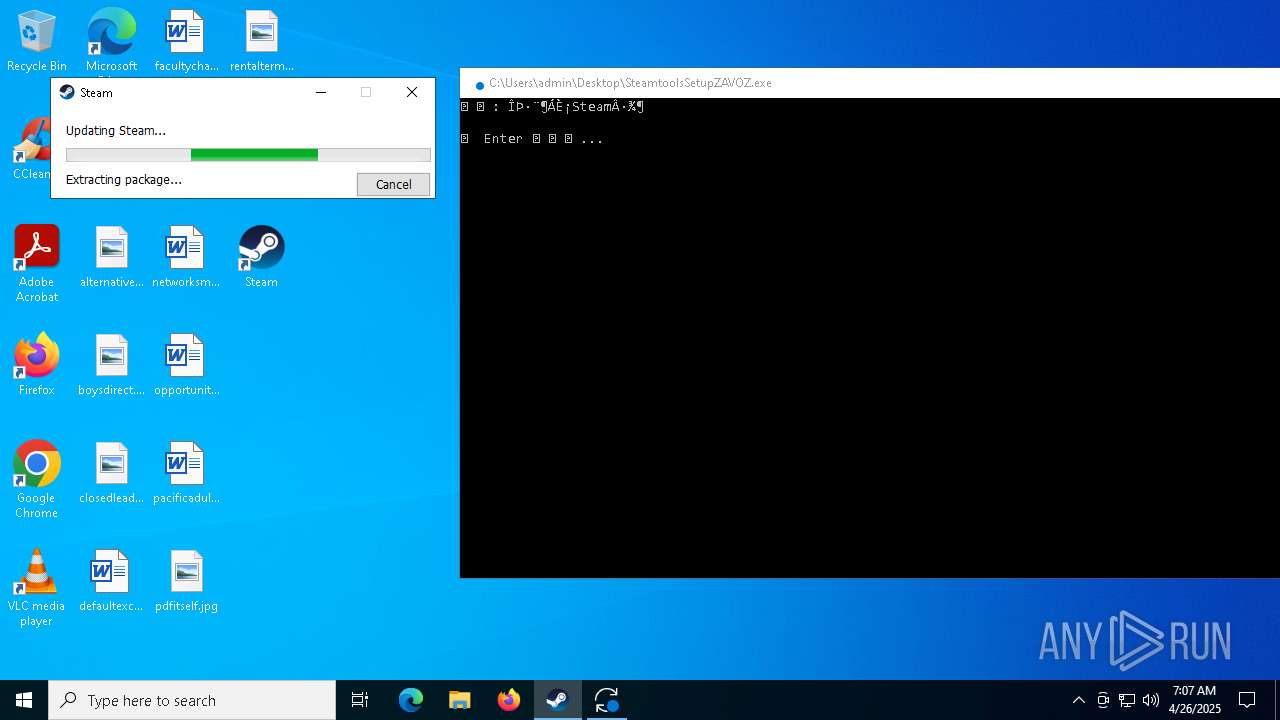Viewport: 1280px width, 720px height.
Task: Launch Firefox desktop shortcut
Action: (37, 366)
